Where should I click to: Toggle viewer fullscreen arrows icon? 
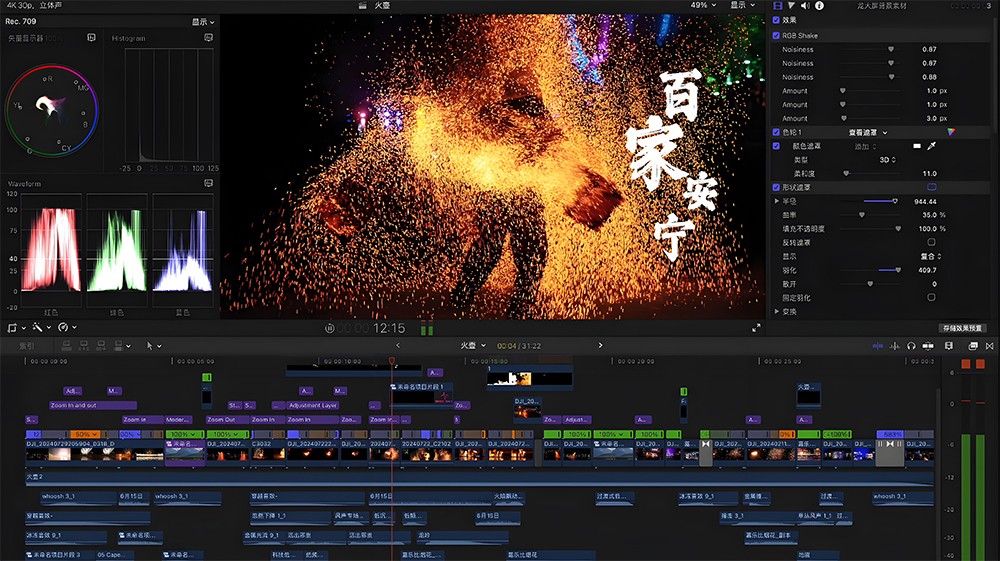pos(756,328)
